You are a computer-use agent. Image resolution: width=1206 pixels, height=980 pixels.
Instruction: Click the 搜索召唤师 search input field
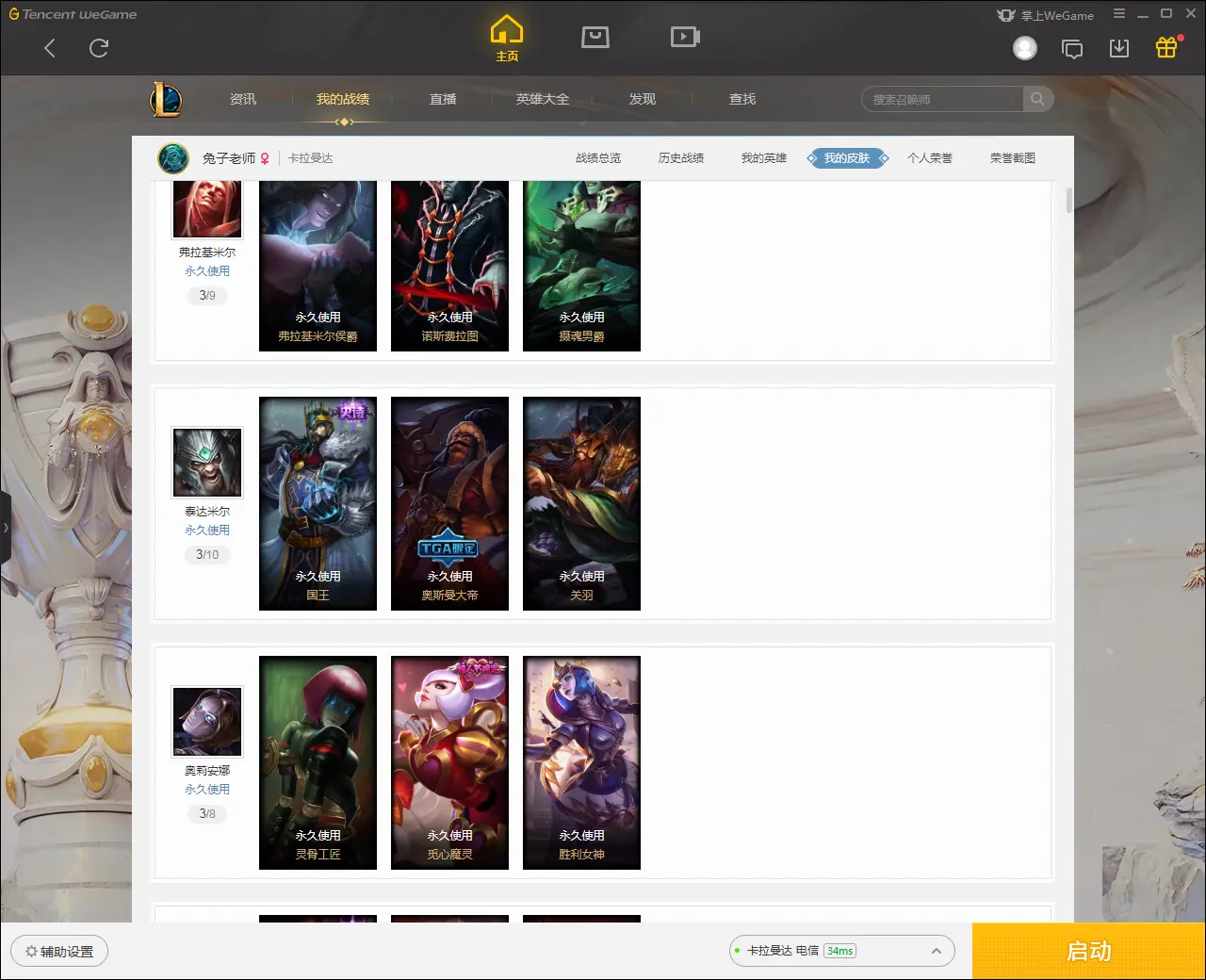942,99
